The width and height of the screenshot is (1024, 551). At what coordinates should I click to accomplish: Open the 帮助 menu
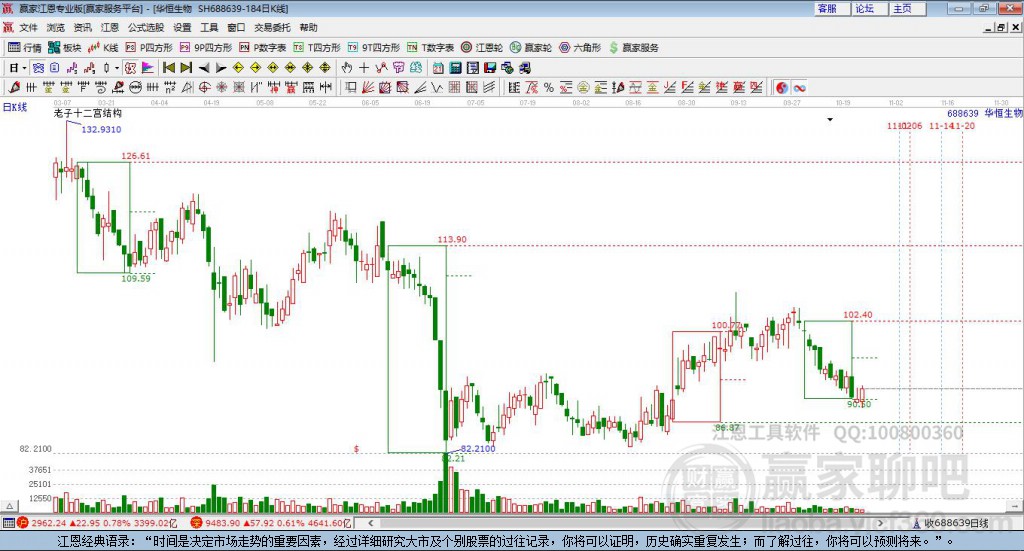coord(308,27)
